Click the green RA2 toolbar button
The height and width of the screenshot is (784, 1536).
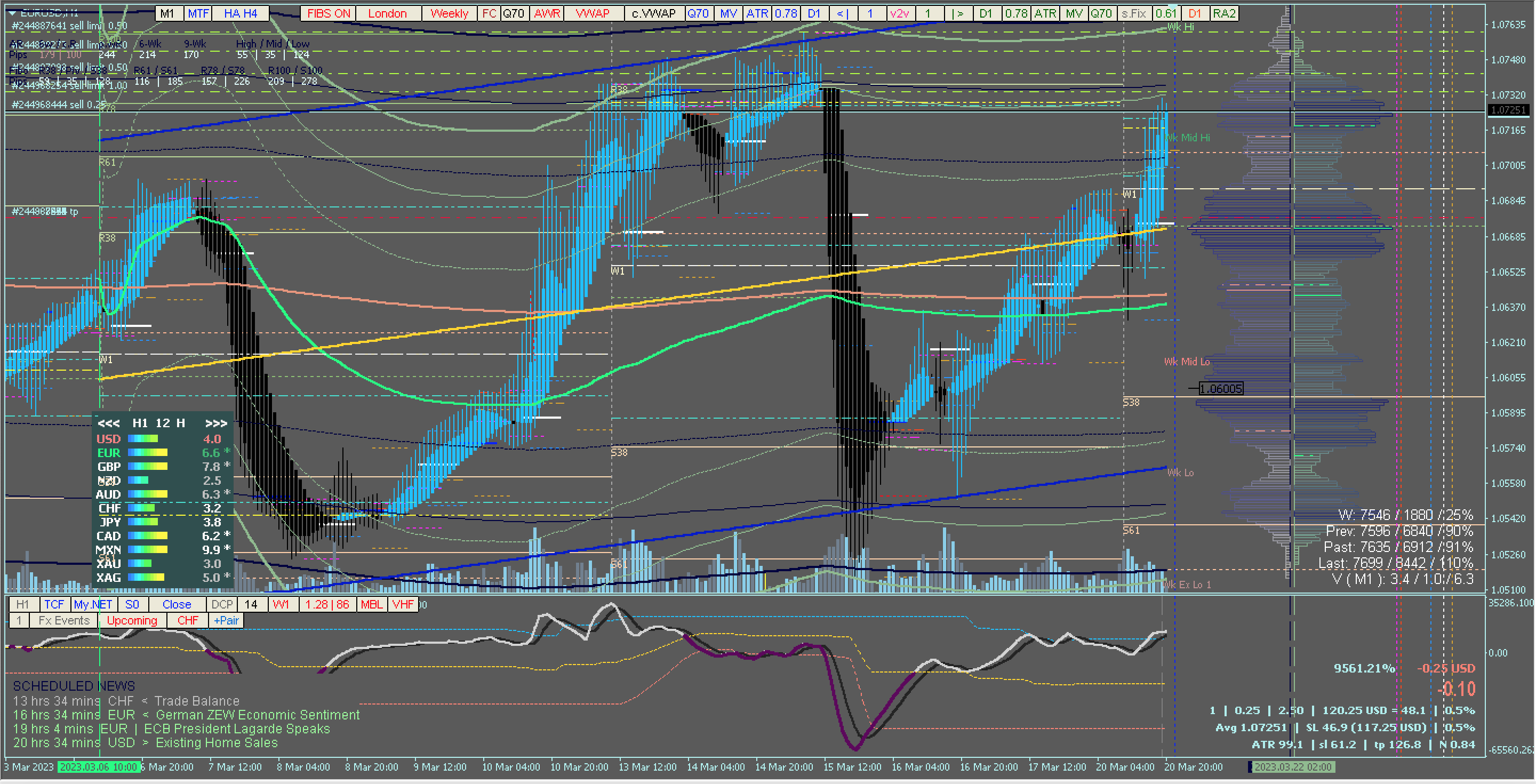(1224, 13)
